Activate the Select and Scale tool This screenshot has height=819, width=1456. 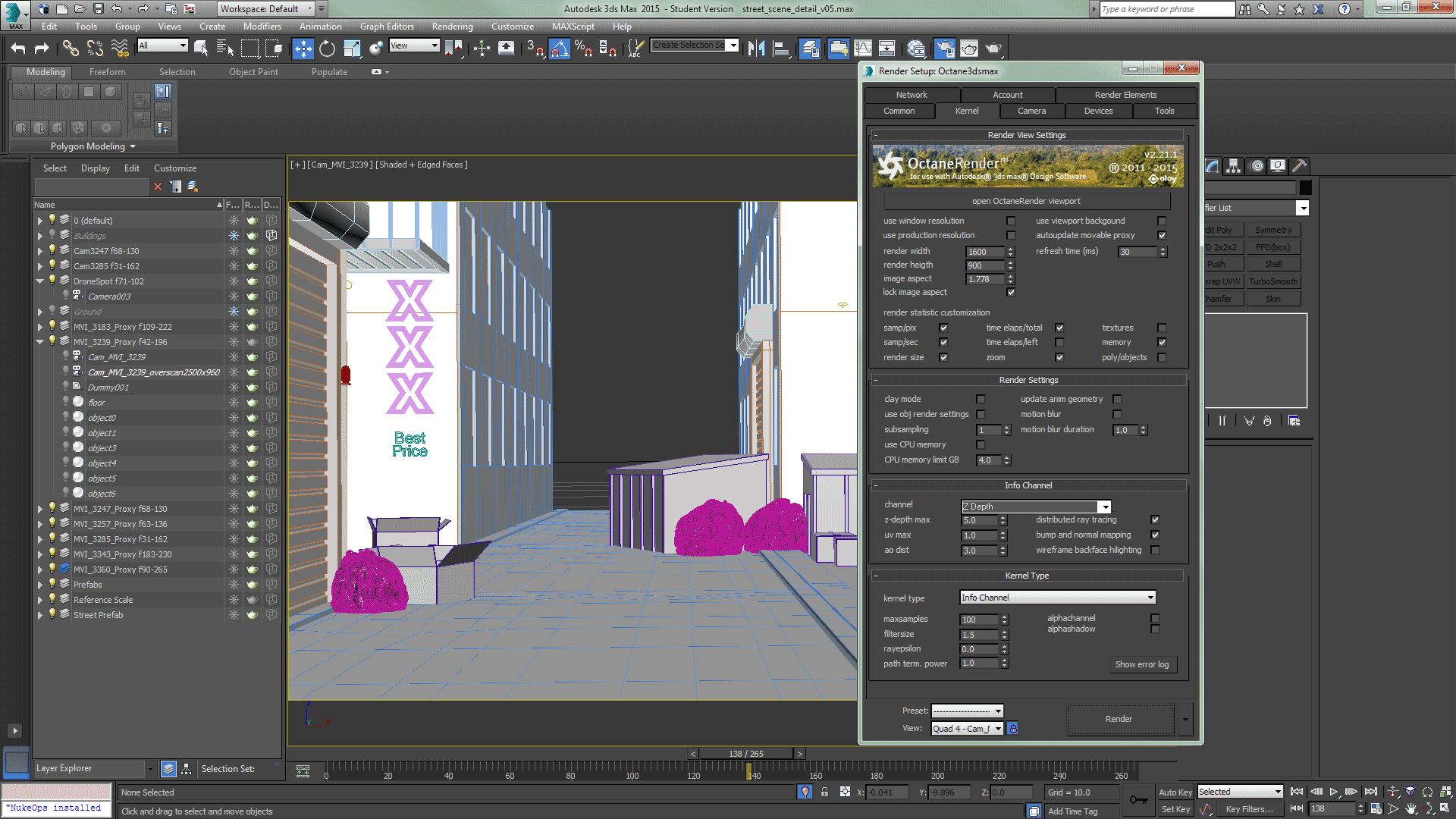click(351, 49)
